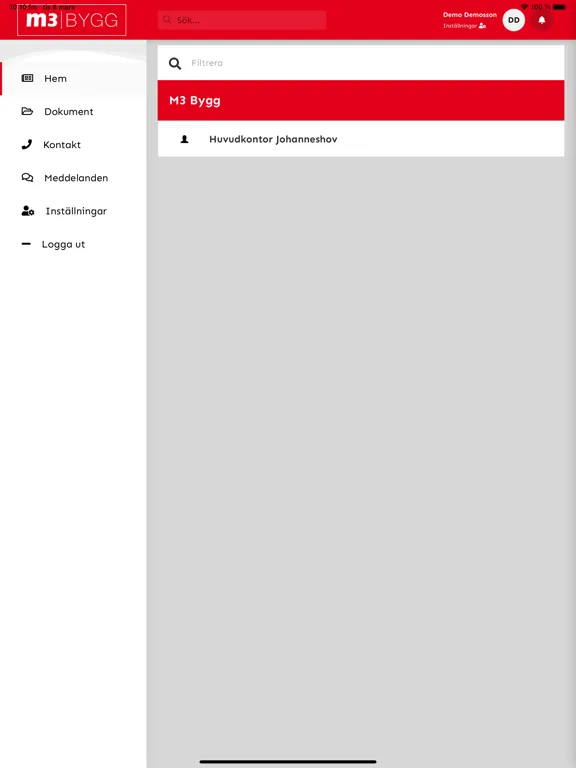Open Huvudkontor Johanneshov entry
Image resolution: width=576 pixels, height=768 pixels.
(x=361, y=139)
